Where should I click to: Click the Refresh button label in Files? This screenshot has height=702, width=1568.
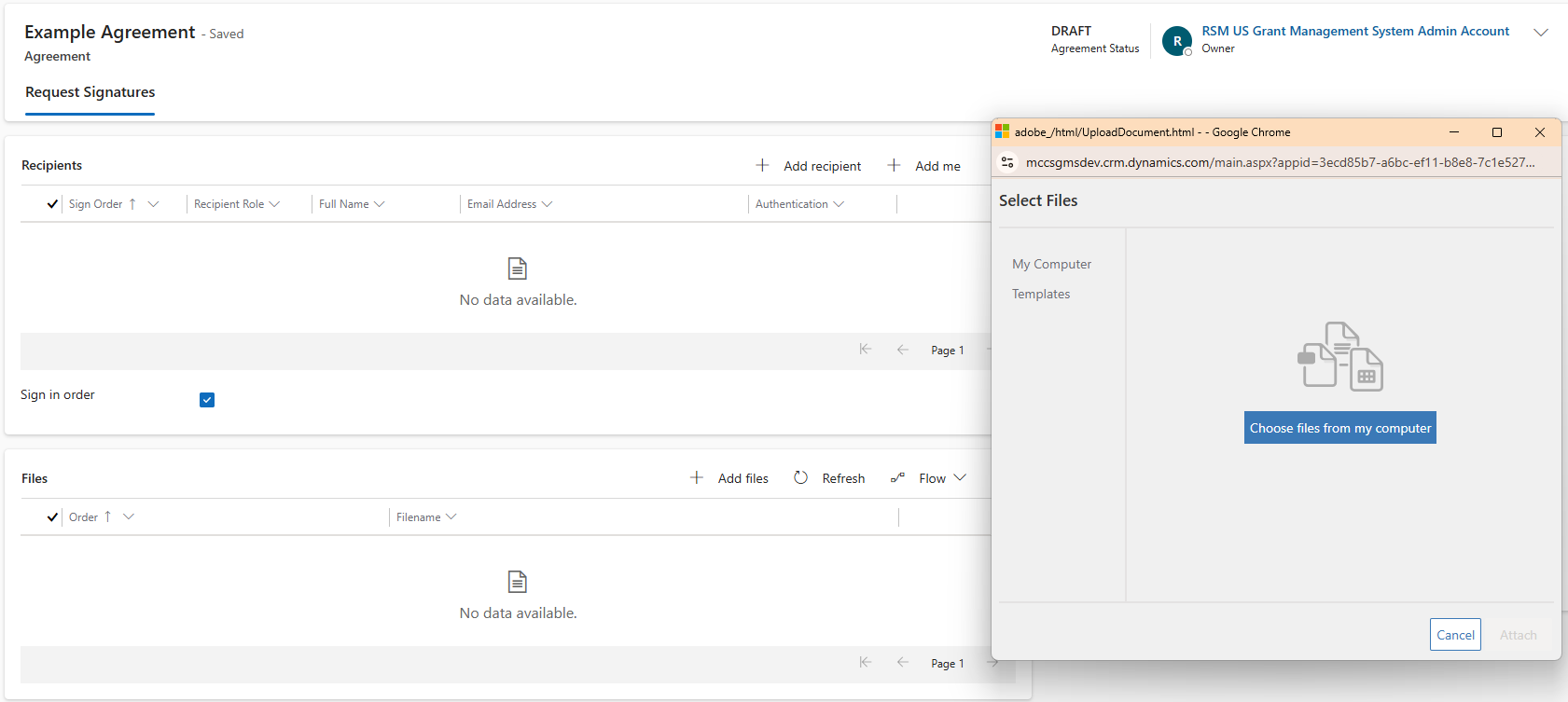843,478
